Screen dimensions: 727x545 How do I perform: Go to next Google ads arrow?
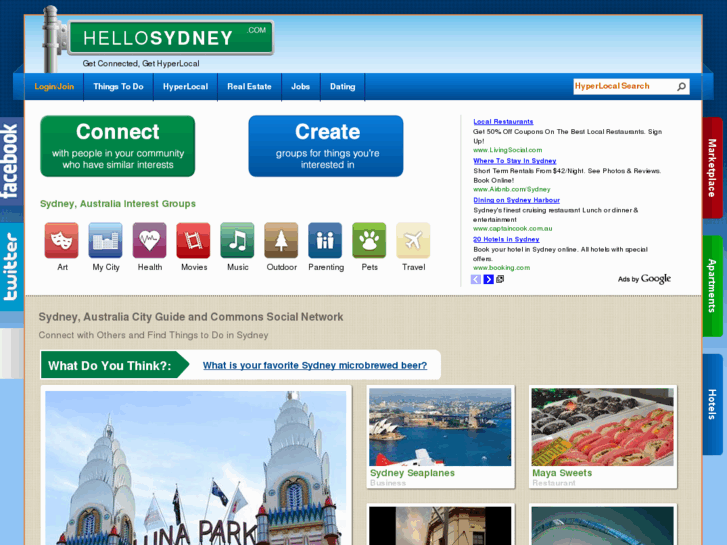[488, 279]
